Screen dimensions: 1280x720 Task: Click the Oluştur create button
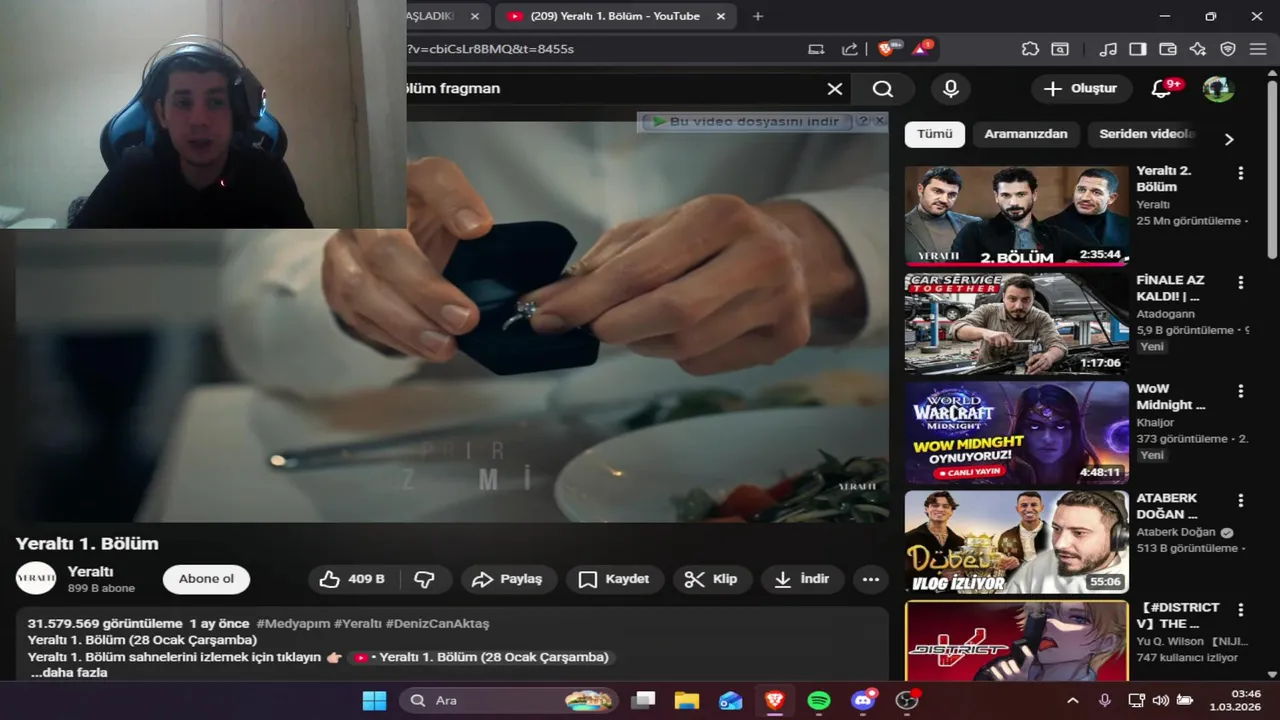pyautogui.click(x=1081, y=89)
